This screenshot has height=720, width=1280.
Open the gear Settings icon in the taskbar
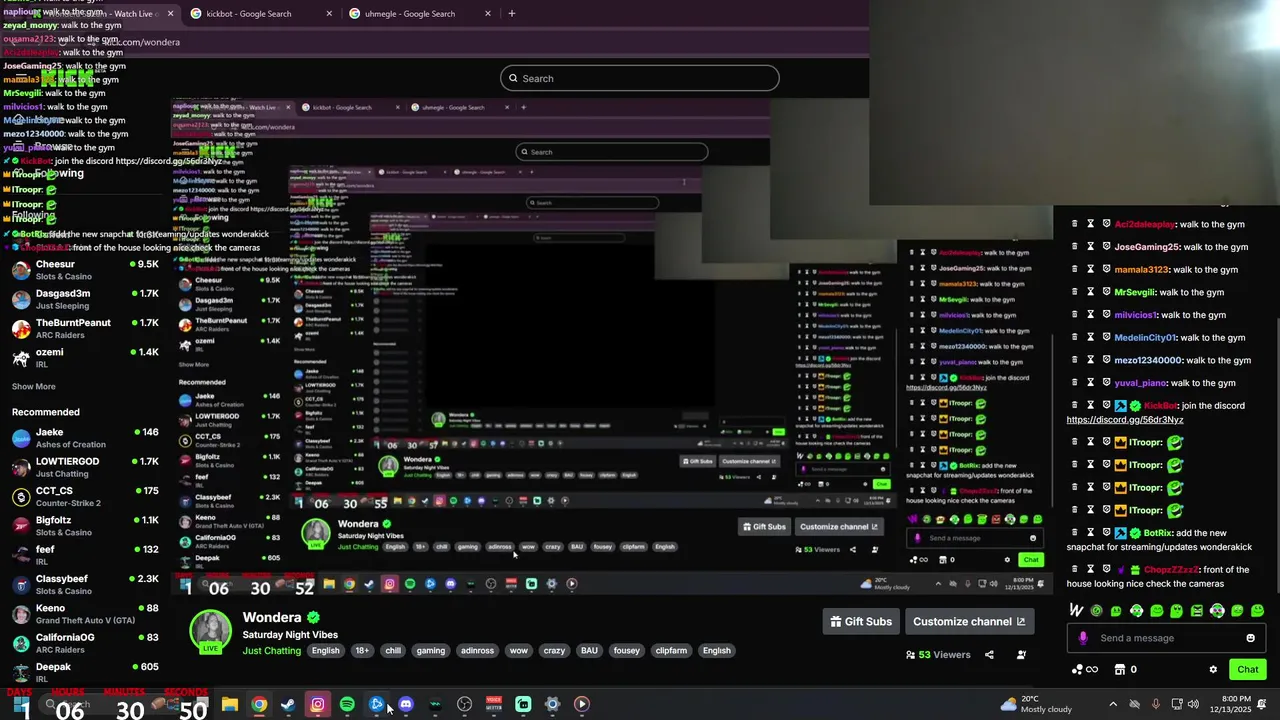[x=552, y=704]
